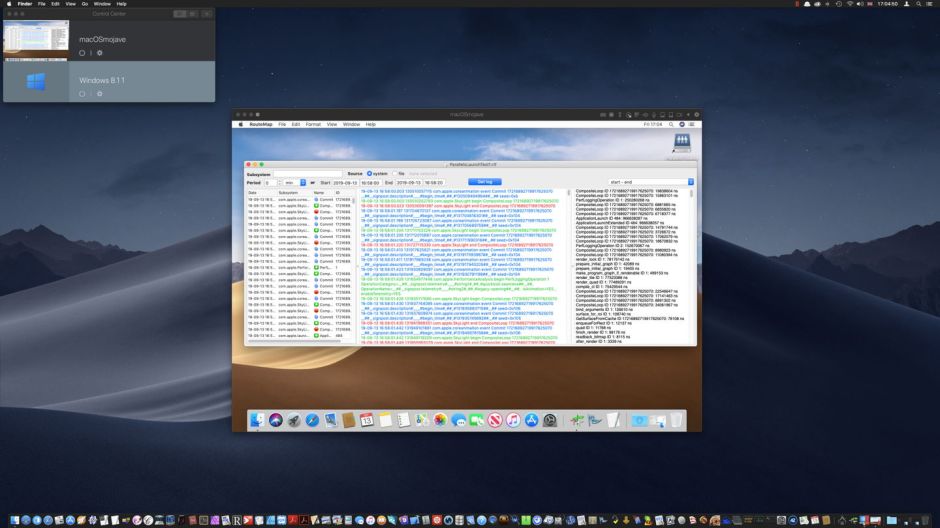Open the period unit min dropdown

293,183
